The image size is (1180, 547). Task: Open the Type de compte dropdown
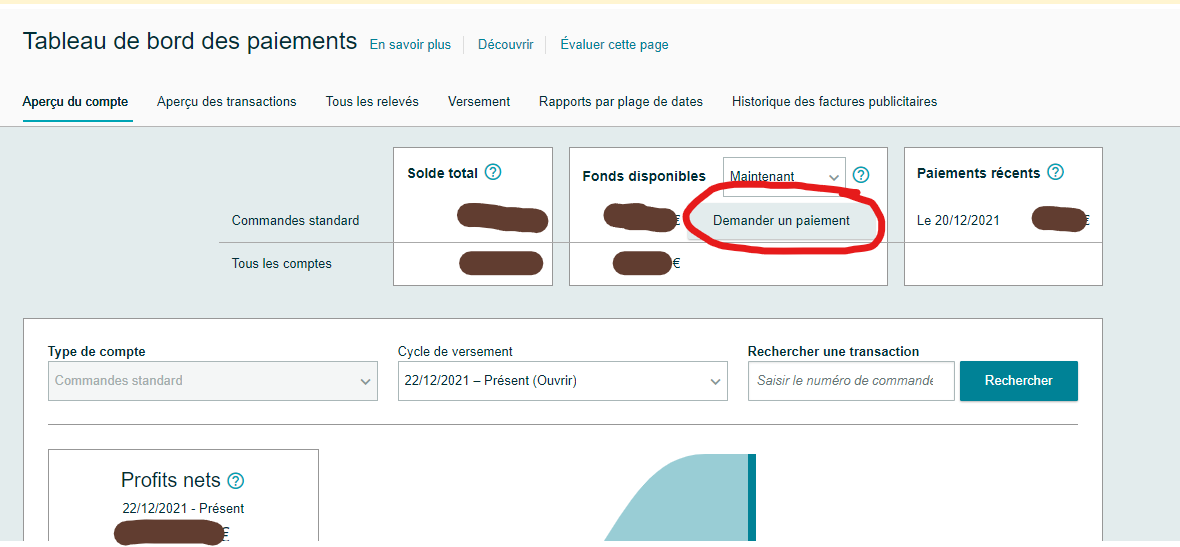click(212, 381)
